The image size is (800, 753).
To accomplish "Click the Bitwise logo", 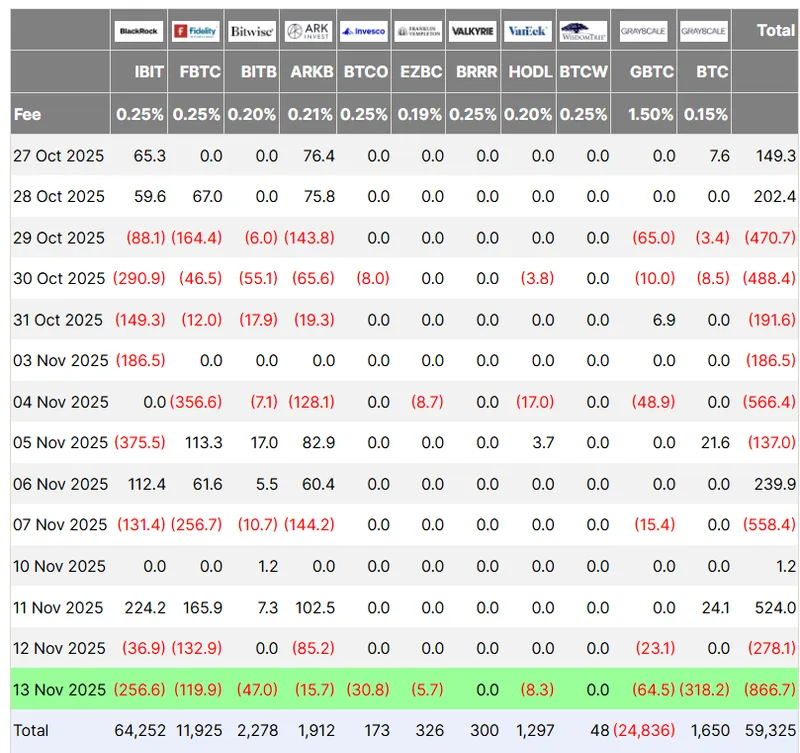I will click(x=251, y=32).
